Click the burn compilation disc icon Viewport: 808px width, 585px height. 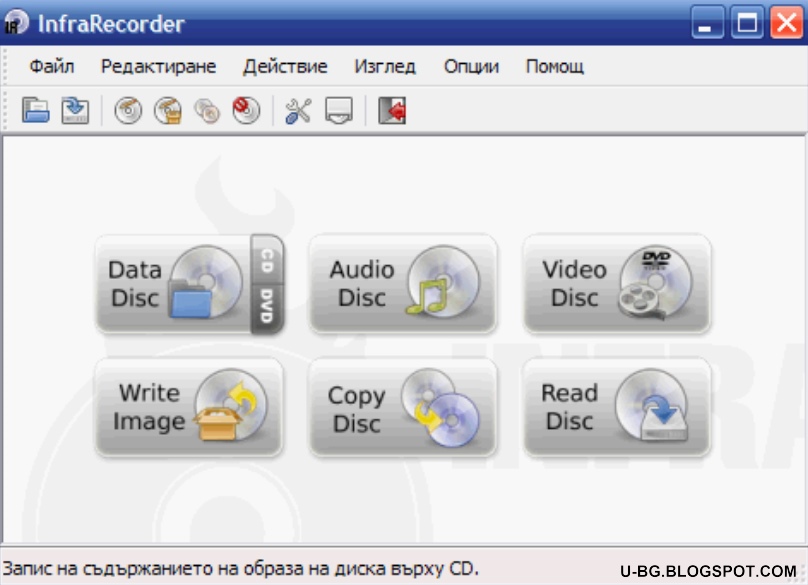coord(128,110)
